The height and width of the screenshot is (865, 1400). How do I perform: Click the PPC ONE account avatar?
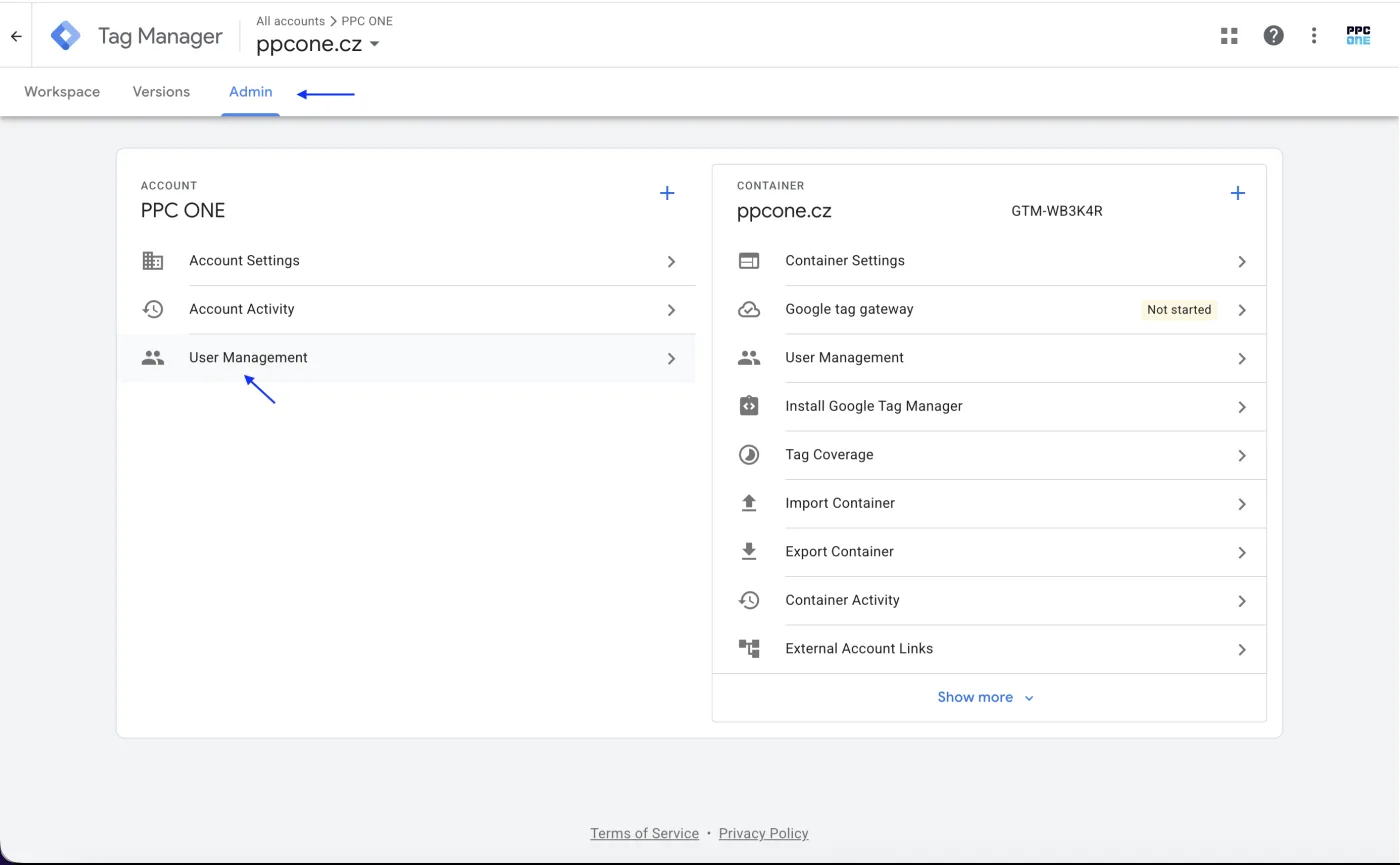(x=1358, y=36)
